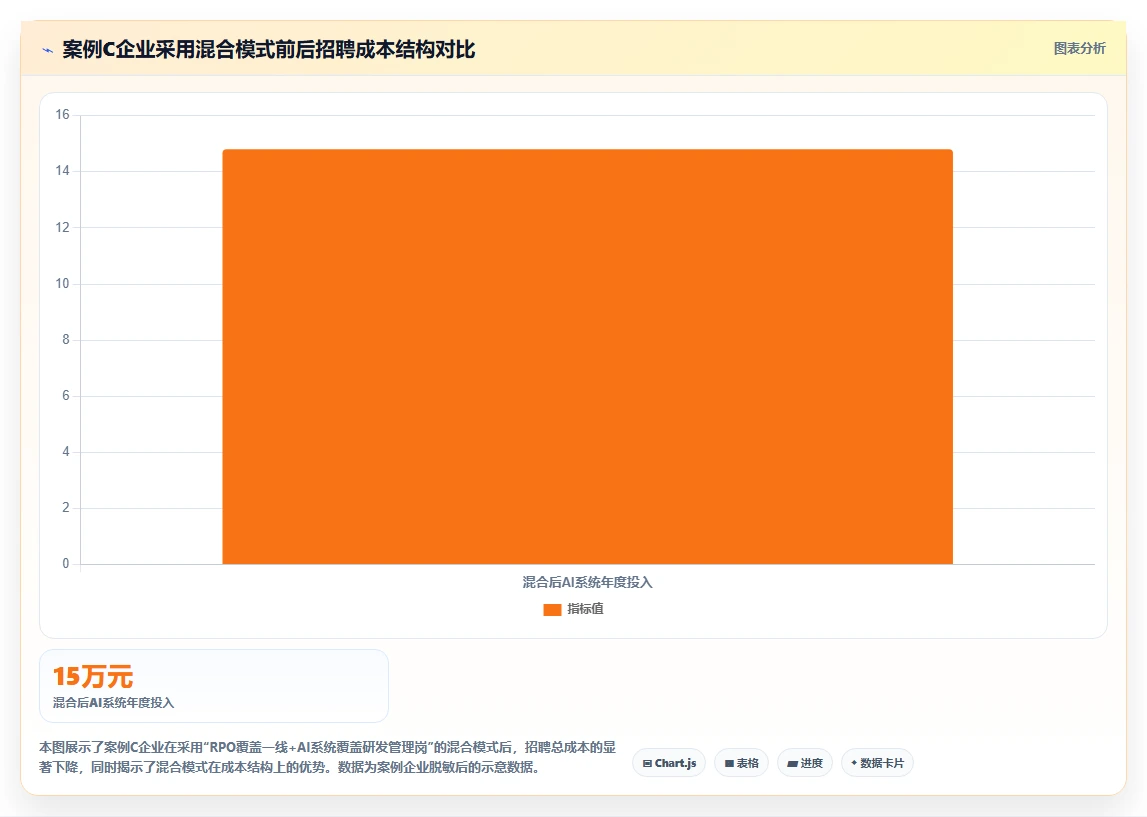Click the y-axis value 4

point(66,452)
